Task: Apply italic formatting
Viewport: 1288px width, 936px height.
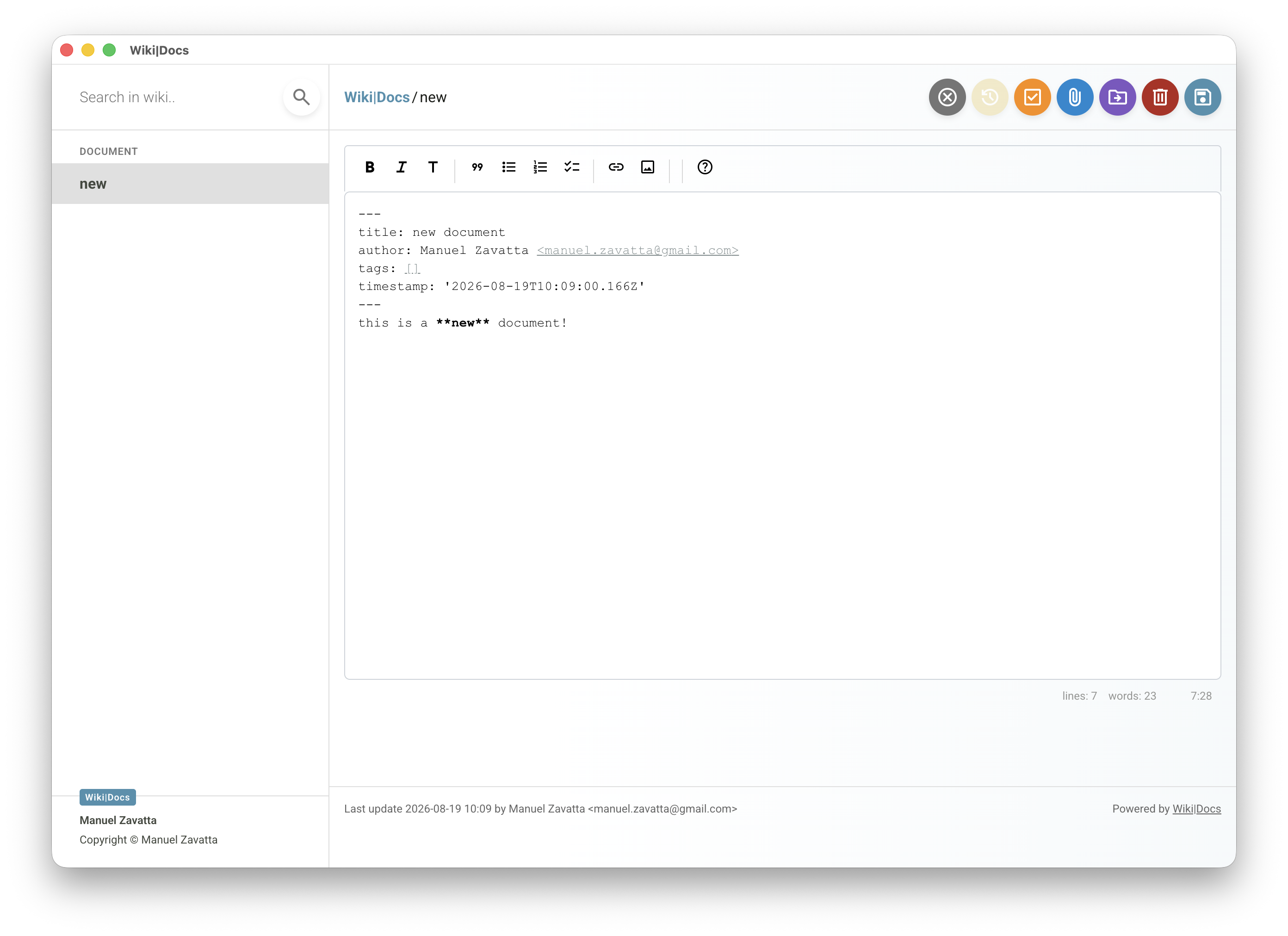Action: click(x=402, y=167)
